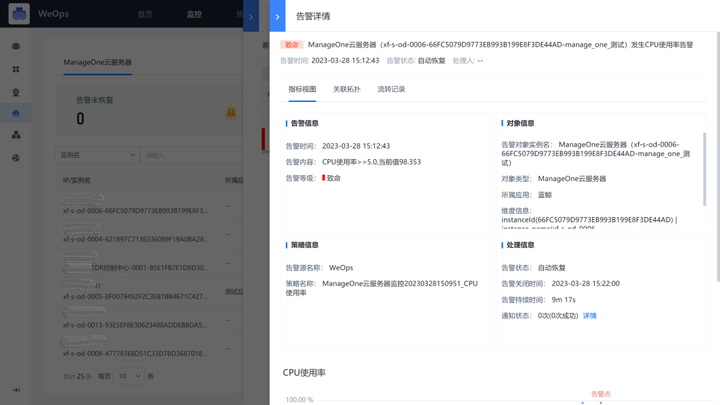
Task: Click the 请输入 search input
Action: (x=191, y=155)
